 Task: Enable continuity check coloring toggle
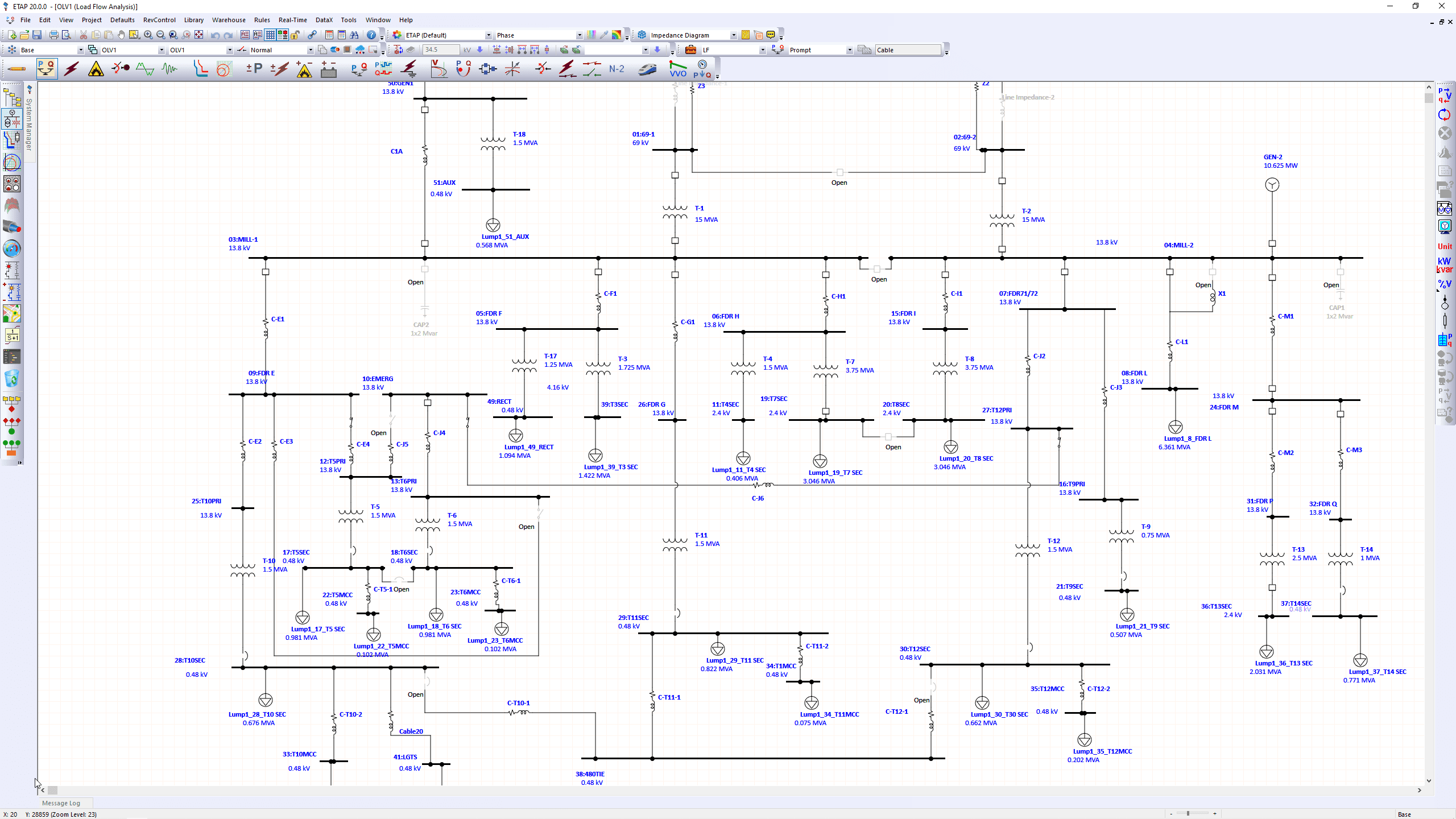point(283,35)
